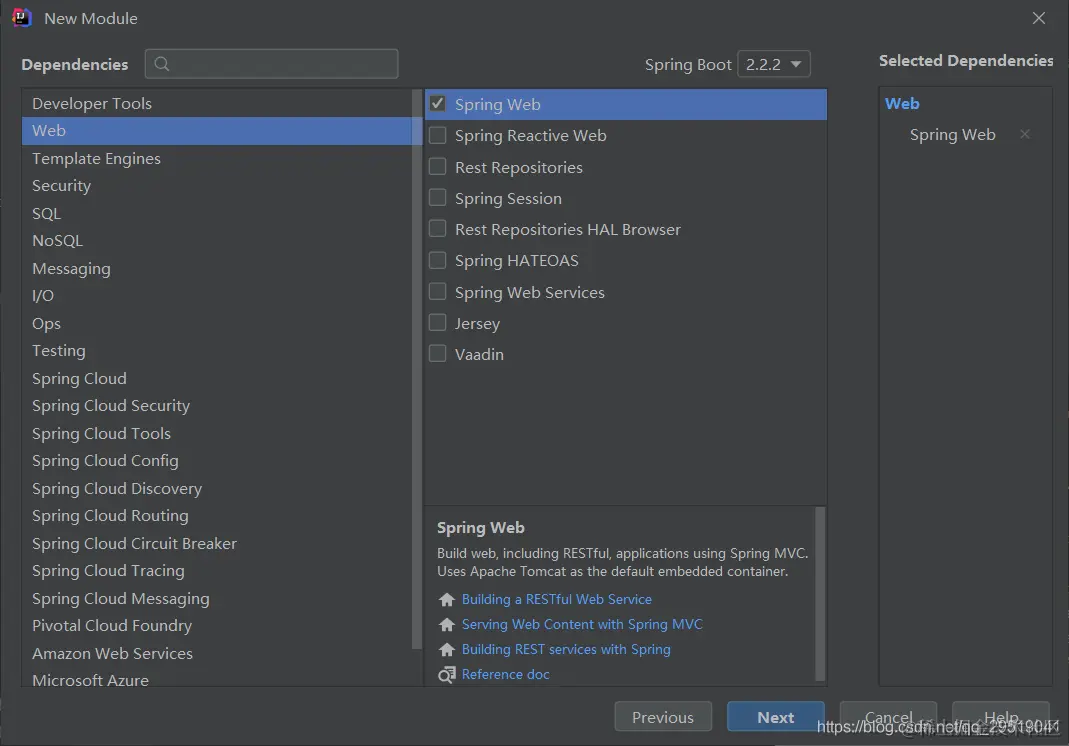This screenshot has height=746, width=1069.
Task: Open the Reference doc link
Action: tap(505, 674)
